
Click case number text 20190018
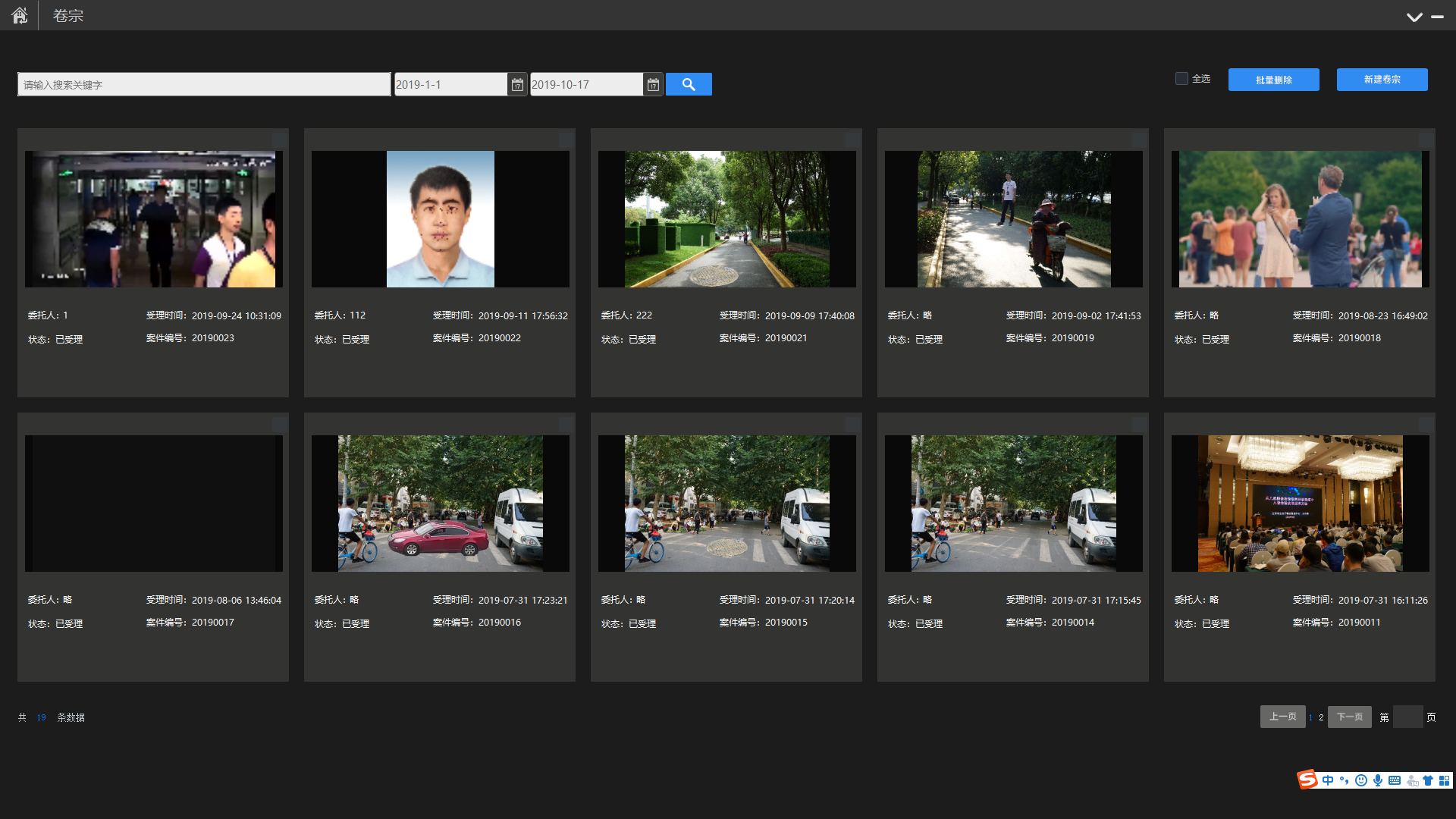pyautogui.click(x=1360, y=338)
